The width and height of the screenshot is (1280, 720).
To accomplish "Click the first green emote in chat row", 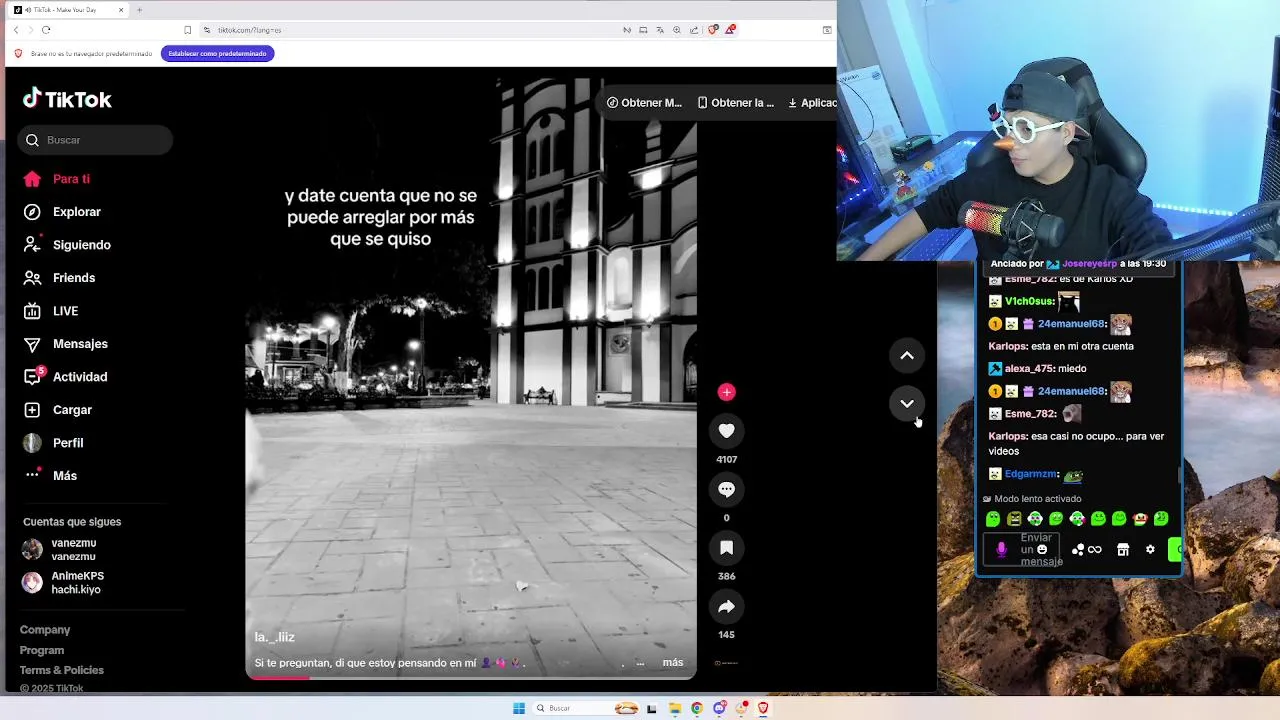I will pyautogui.click(x=993, y=519).
